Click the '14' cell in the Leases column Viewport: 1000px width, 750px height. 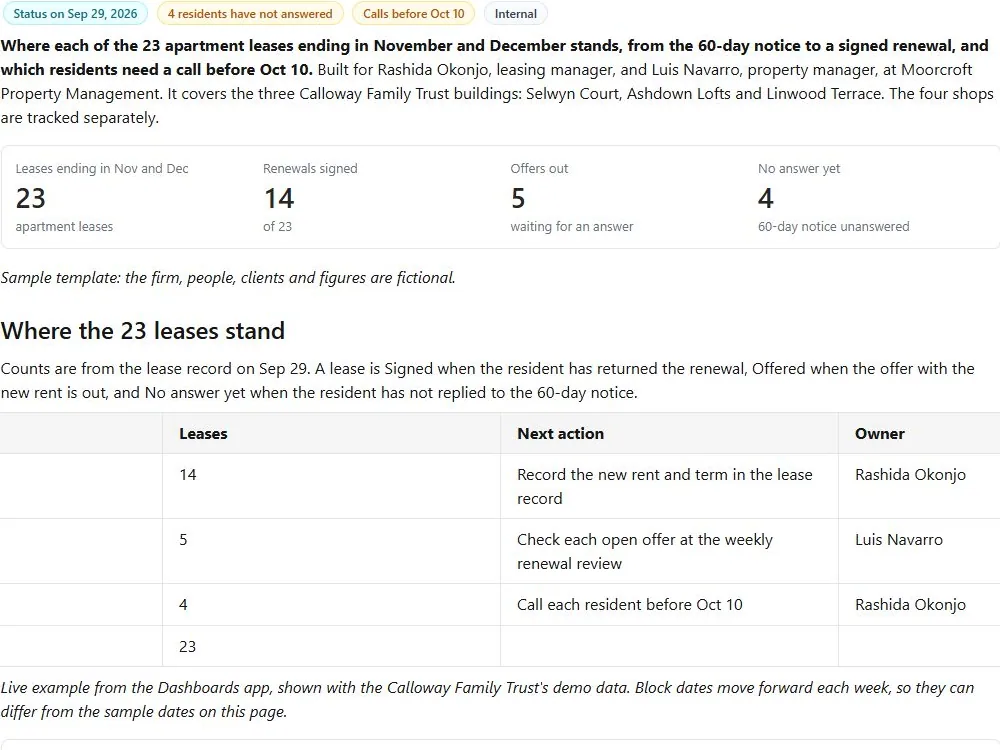tap(331, 487)
